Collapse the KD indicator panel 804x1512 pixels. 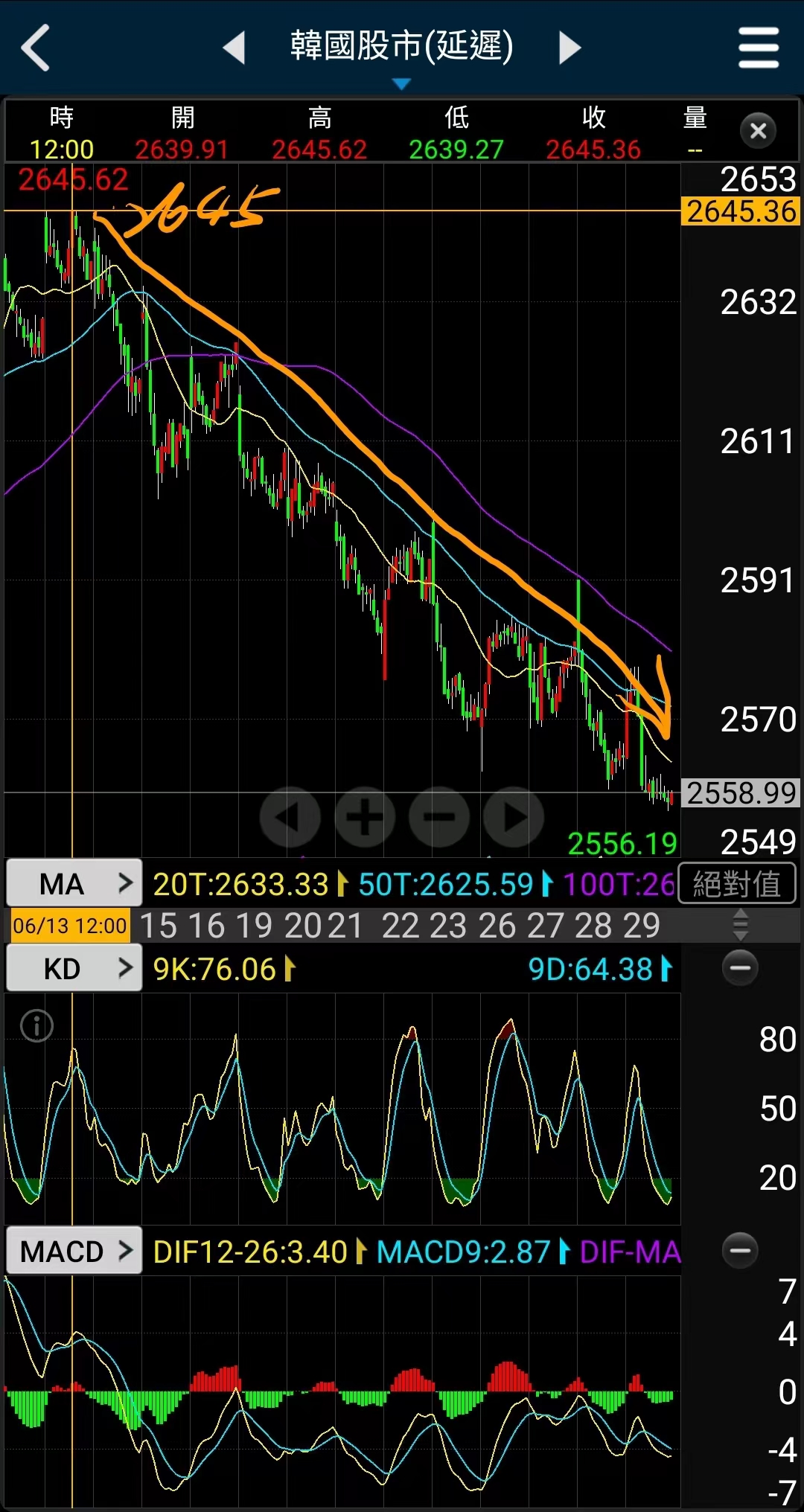740,968
